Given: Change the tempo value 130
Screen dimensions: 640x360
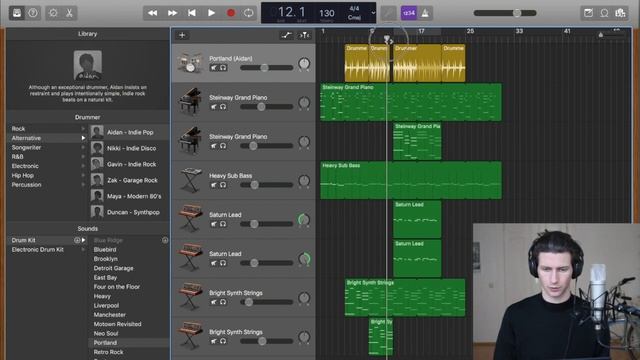Looking at the screenshot, I should coord(327,13).
